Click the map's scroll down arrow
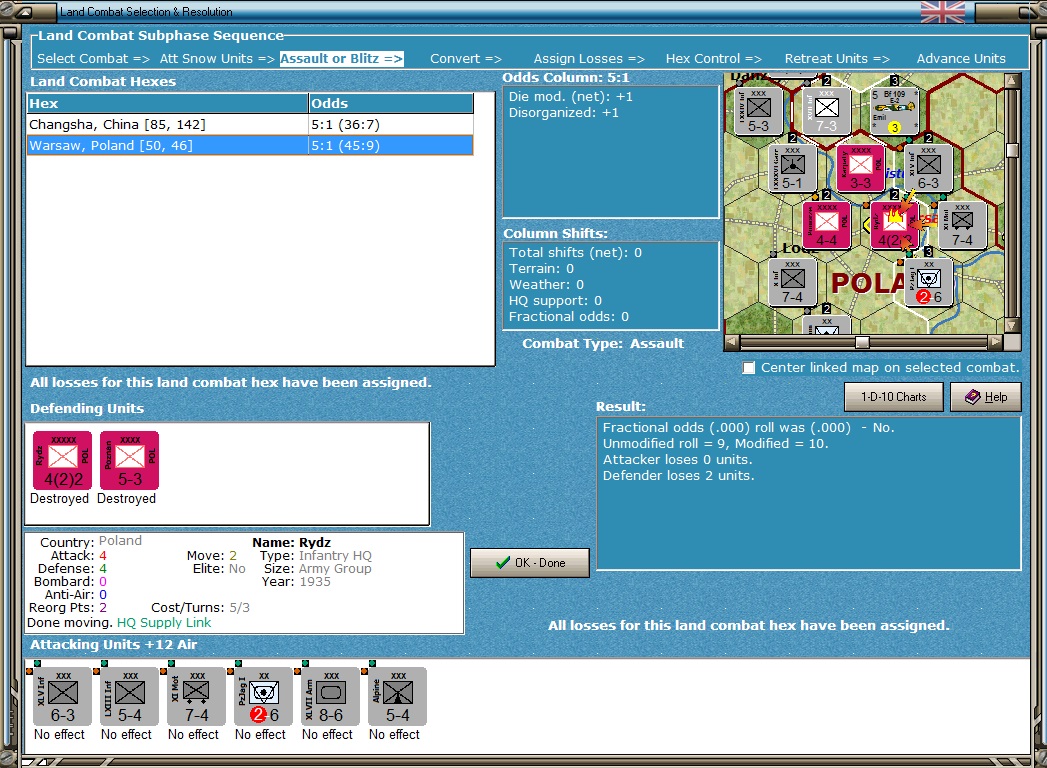The height and width of the screenshot is (768, 1047). coord(1012,326)
